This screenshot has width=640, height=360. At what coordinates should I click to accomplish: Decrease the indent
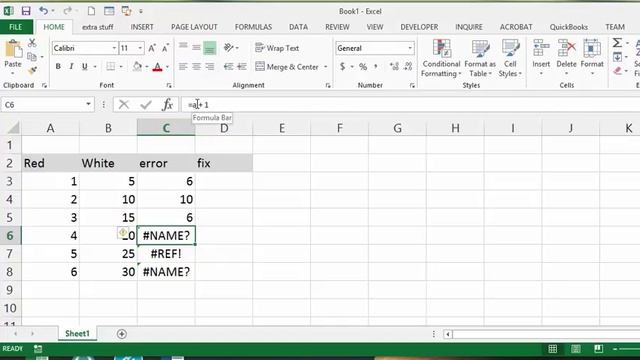229,67
